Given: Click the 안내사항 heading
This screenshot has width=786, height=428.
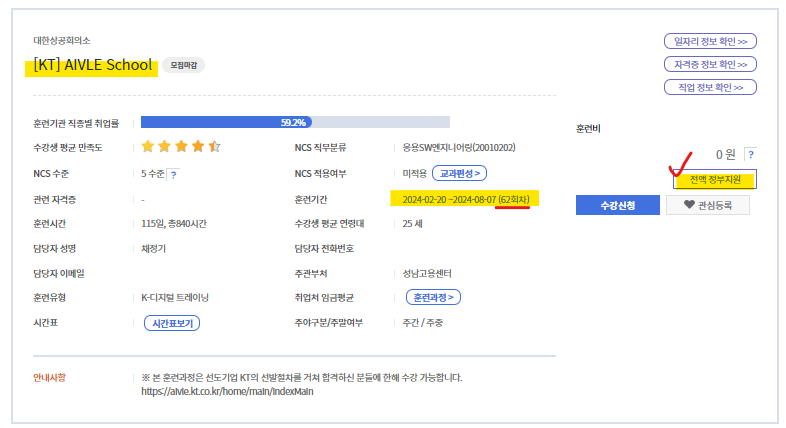Looking at the screenshot, I should tap(49, 377).
